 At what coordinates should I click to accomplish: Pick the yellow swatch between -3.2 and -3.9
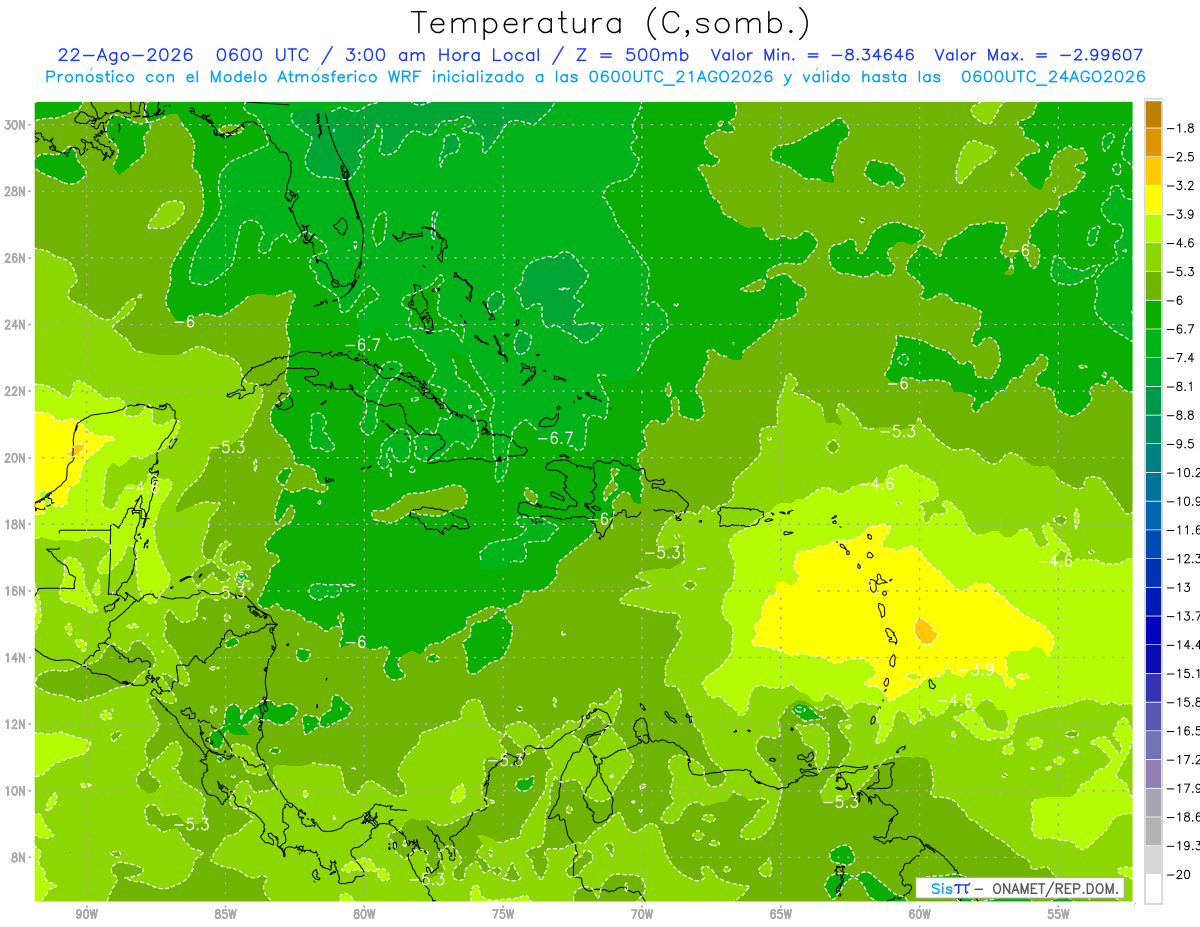(1153, 200)
